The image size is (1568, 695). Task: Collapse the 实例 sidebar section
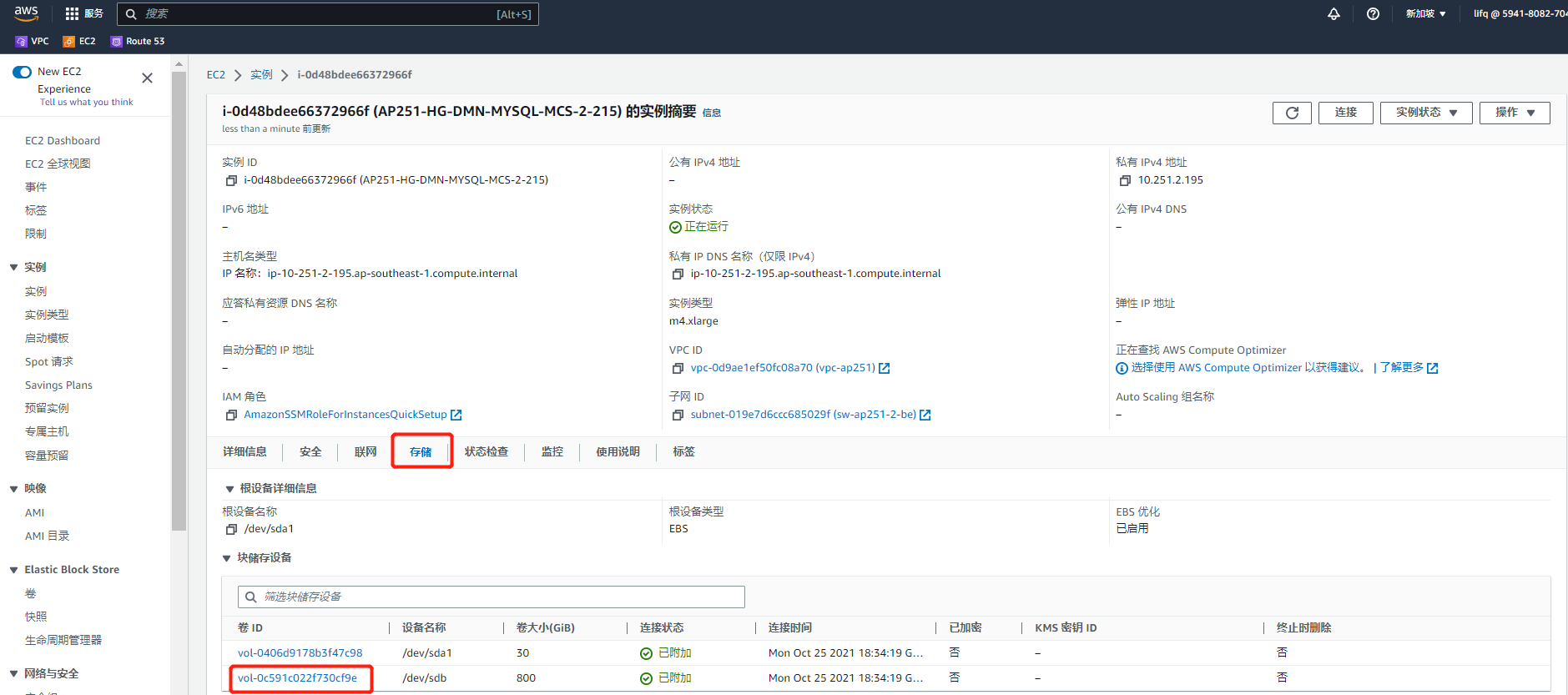(x=14, y=268)
